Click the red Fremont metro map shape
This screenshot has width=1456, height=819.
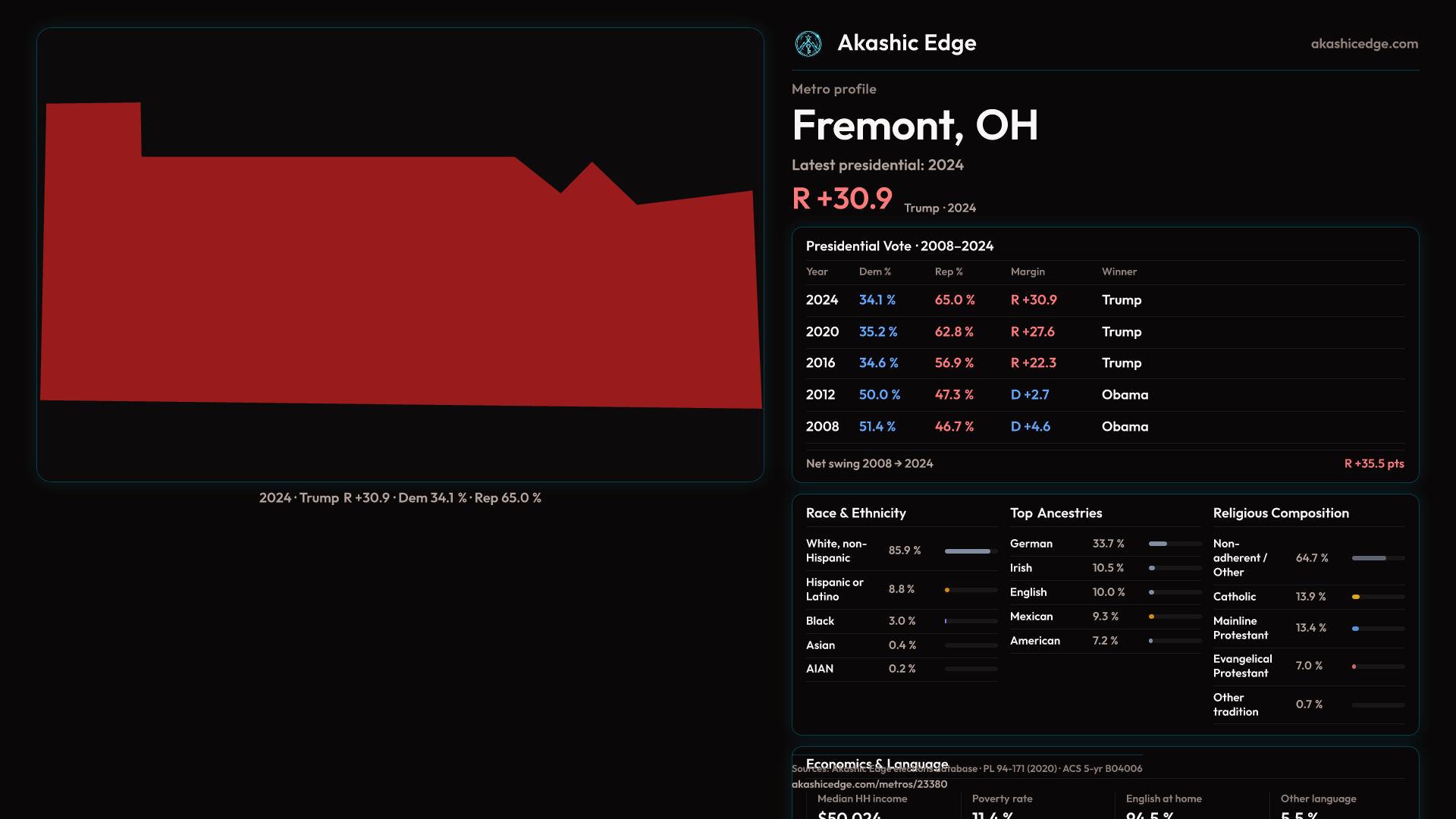click(400, 281)
